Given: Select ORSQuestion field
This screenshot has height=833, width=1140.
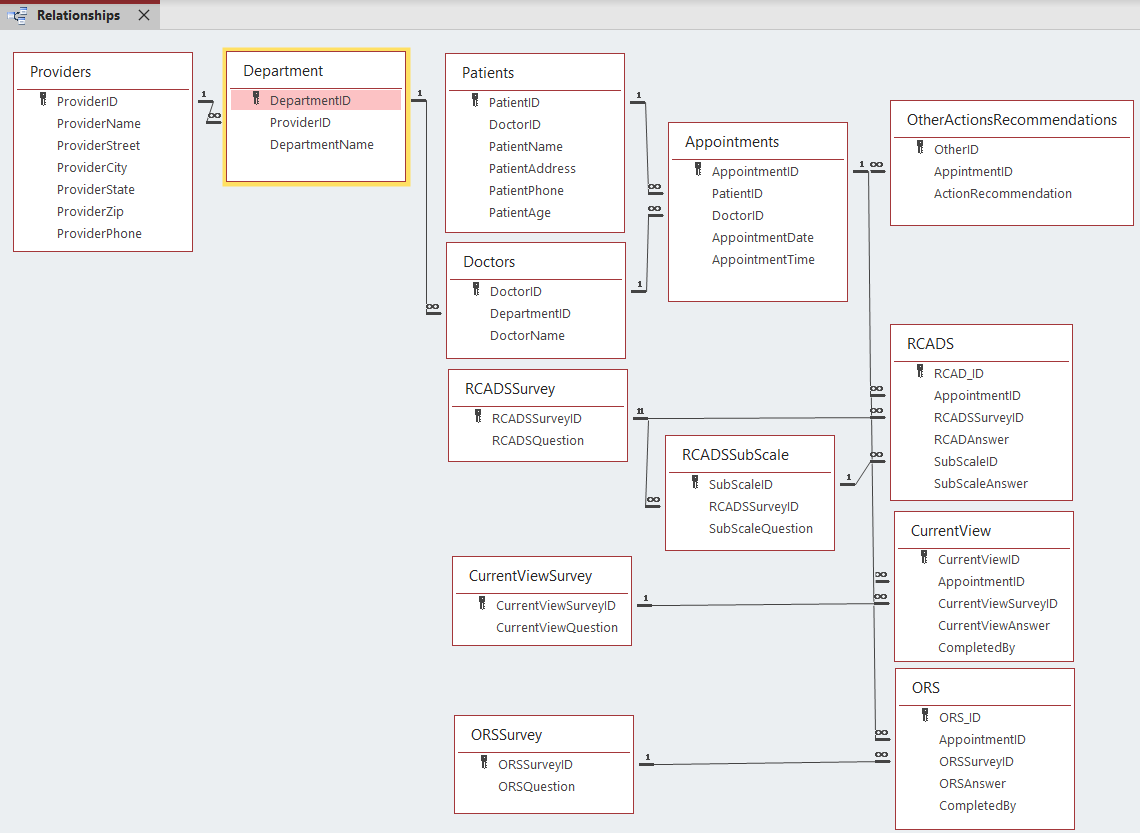Looking at the screenshot, I should pos(537,786).
